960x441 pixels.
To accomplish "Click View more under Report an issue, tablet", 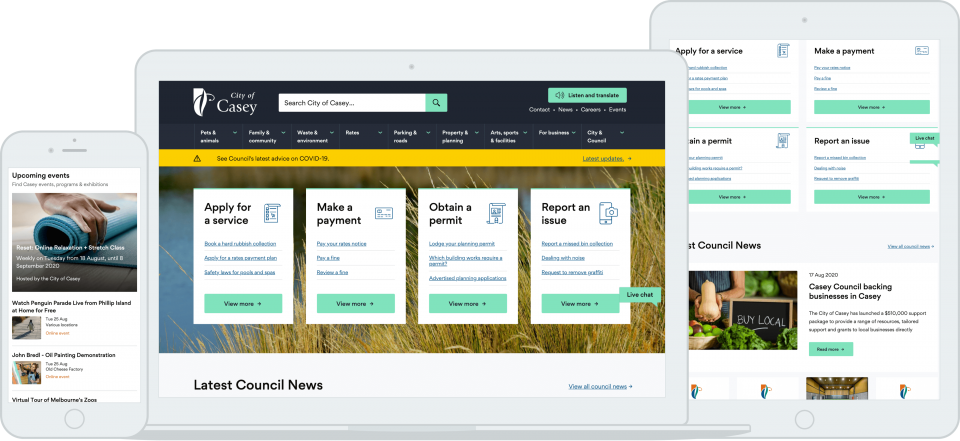I will [872, 197].
